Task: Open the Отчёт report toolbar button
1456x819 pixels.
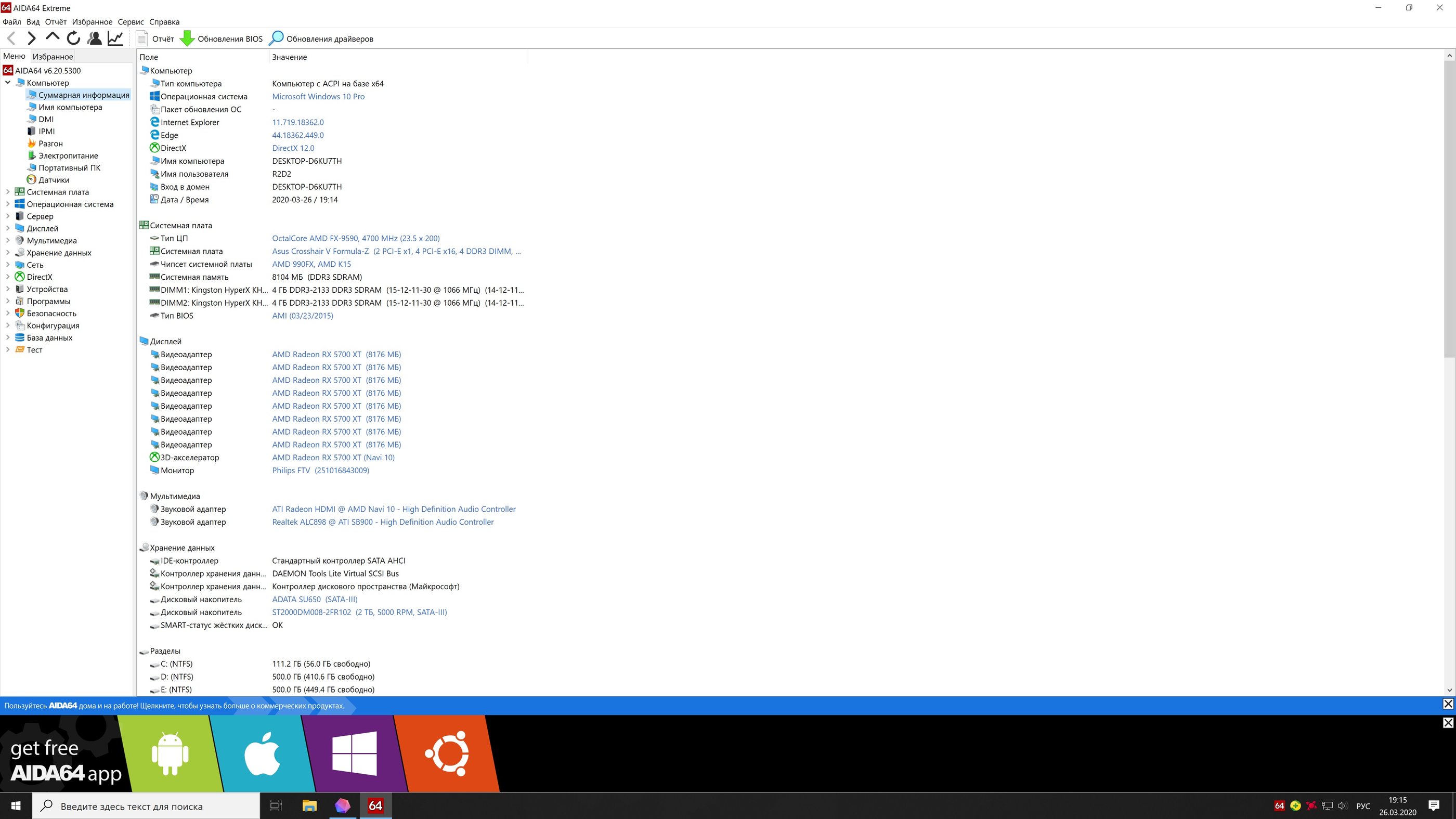Action: coord(155,39)
